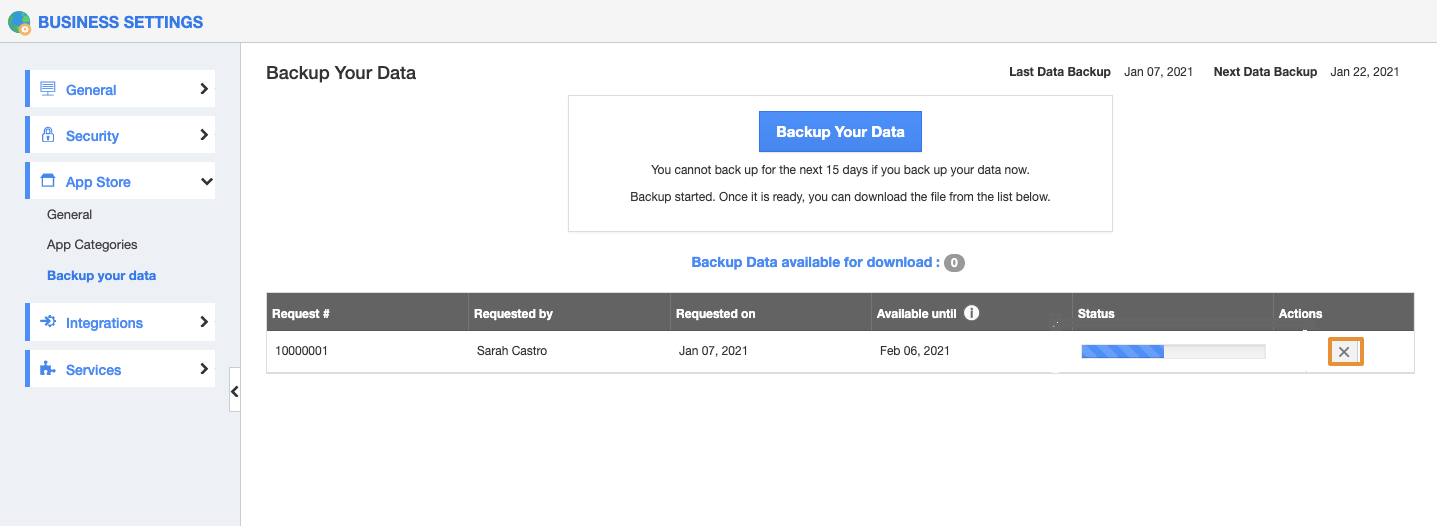Image resolution: width=1437 pixels, height=526 pixels.
Task: Click the App Store storefront icon
Action: tap(48, 181)
